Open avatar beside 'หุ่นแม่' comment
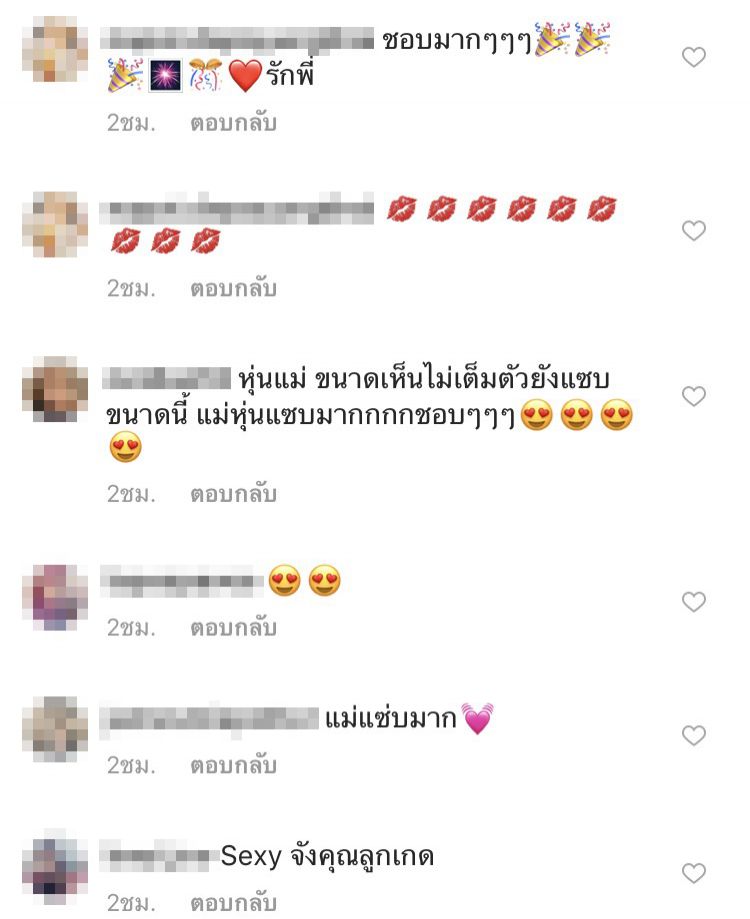This screenshot has height=919, width=750. [55, 389]
